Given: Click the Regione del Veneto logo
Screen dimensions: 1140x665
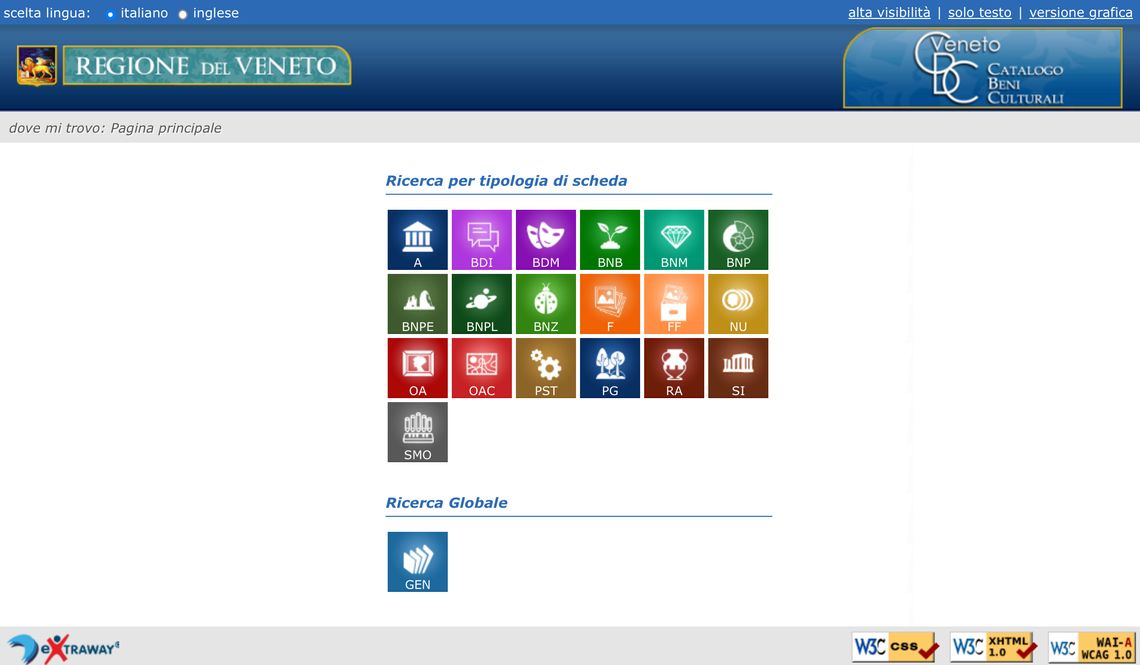Looking at the screenshot, I should [x=184, y=66].
